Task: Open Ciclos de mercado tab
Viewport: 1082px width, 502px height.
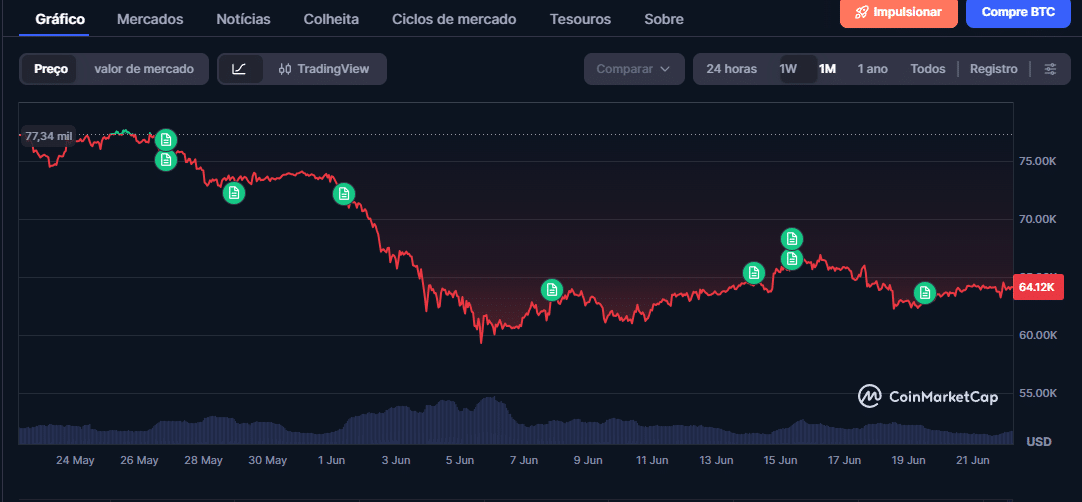Action: pyautogui.click(x=454, y=19)
